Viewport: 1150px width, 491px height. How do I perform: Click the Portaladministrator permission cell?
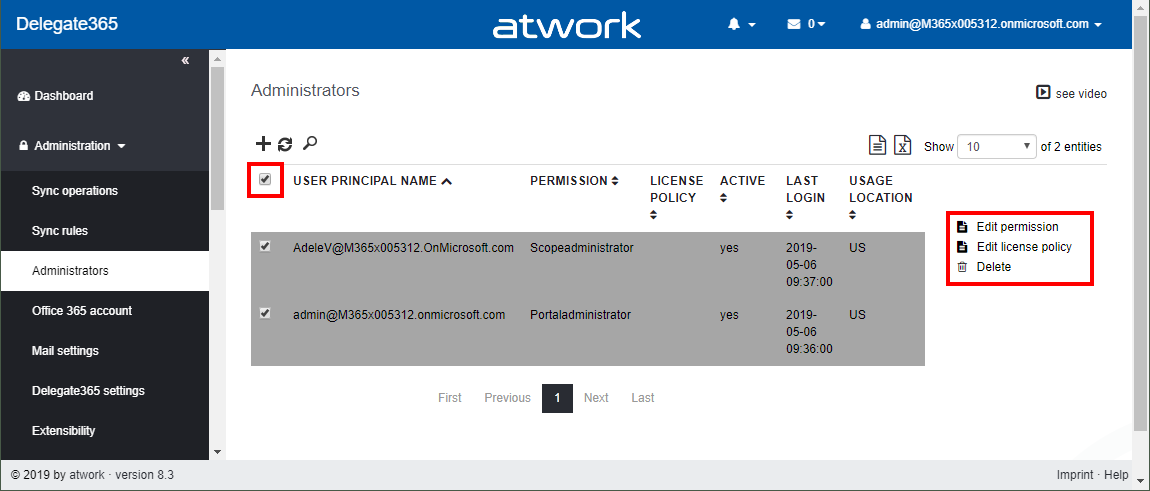click(580, 315)
